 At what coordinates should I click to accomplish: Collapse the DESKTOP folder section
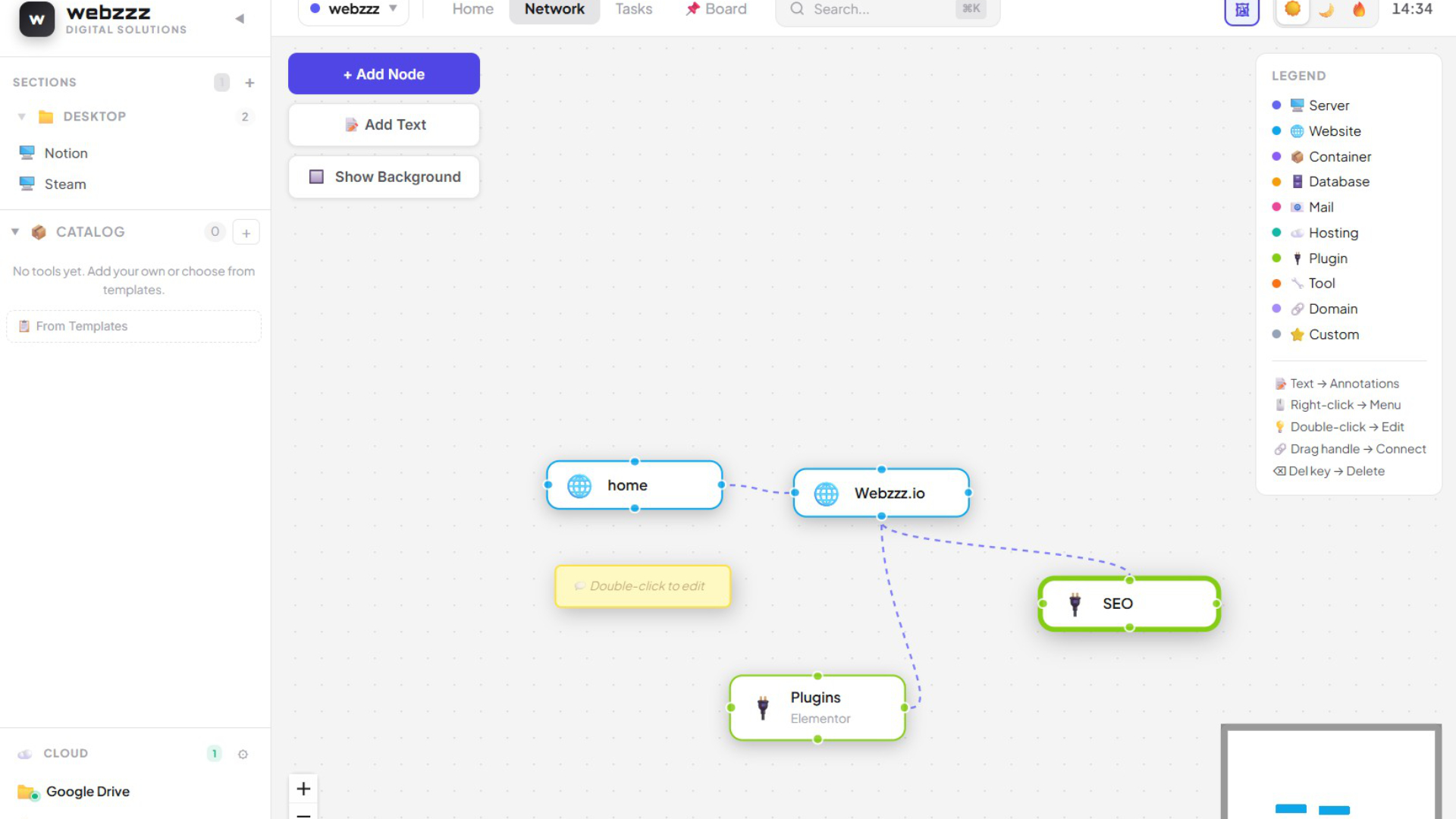pyautogui.click(x=22, y=117)
